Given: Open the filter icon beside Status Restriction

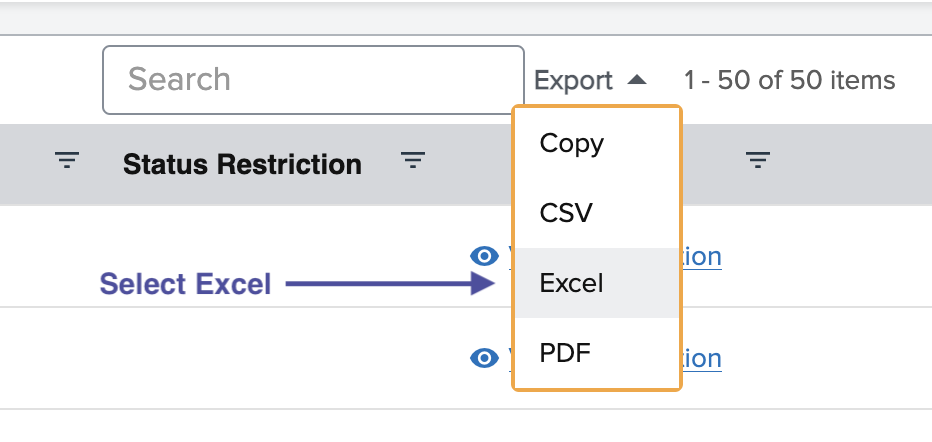Looking at the screenshot, I should coord(413,160).
